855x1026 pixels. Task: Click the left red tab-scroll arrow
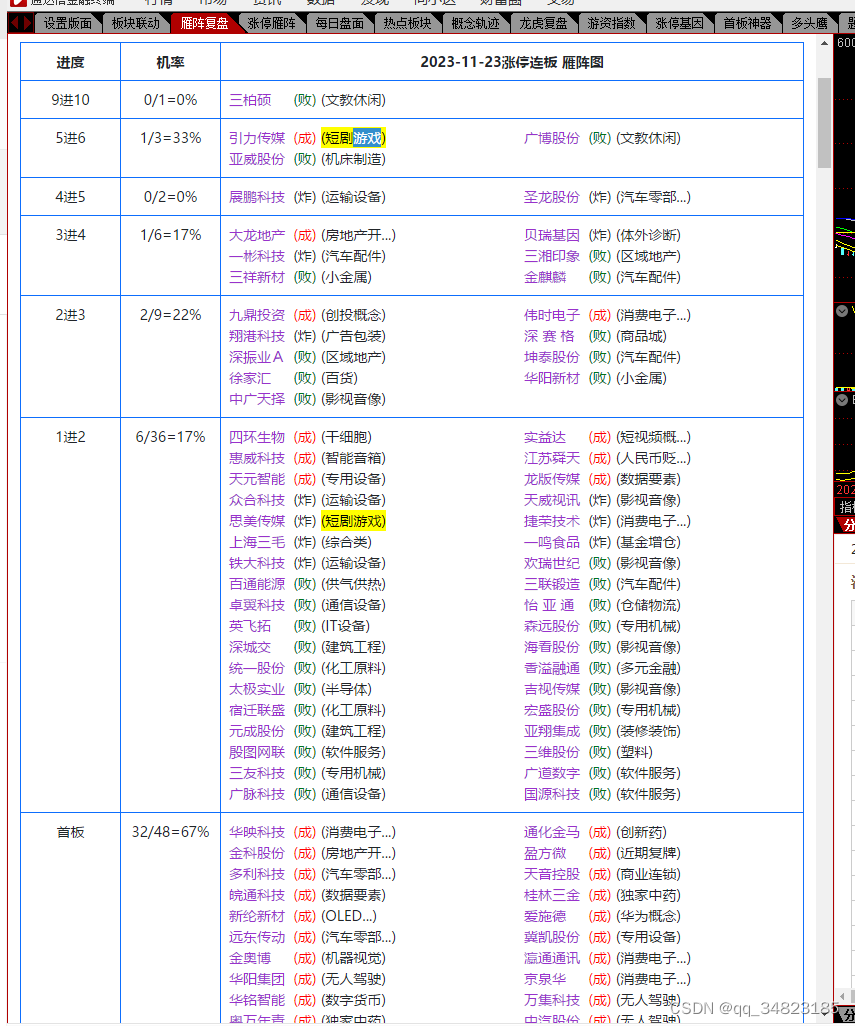14,24
